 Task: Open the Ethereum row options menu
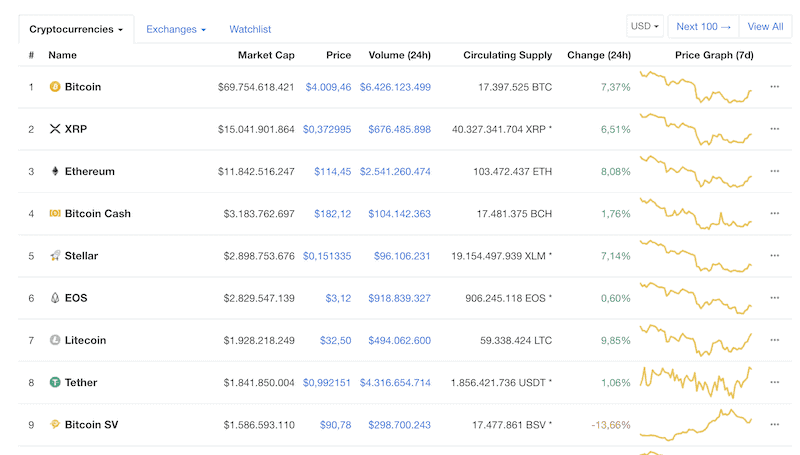(774, 171)
